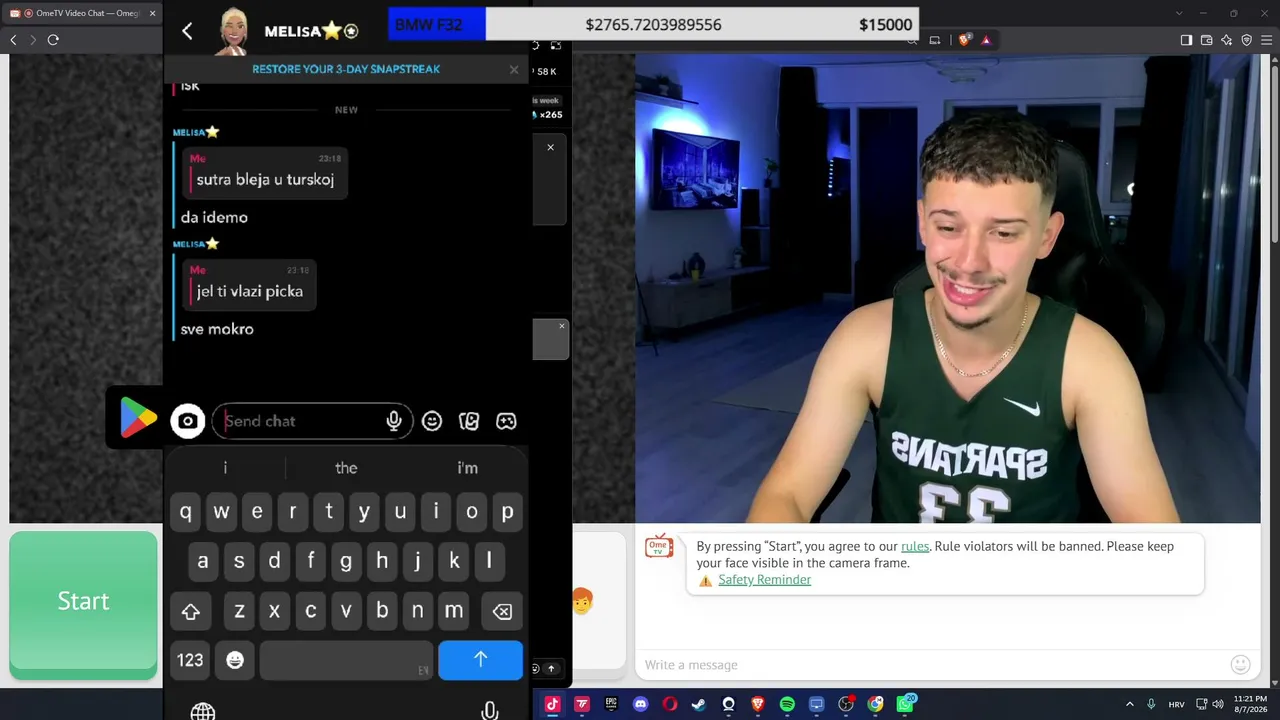
Task: Open Opera browser from the taskbar
Action: (669, 704)
